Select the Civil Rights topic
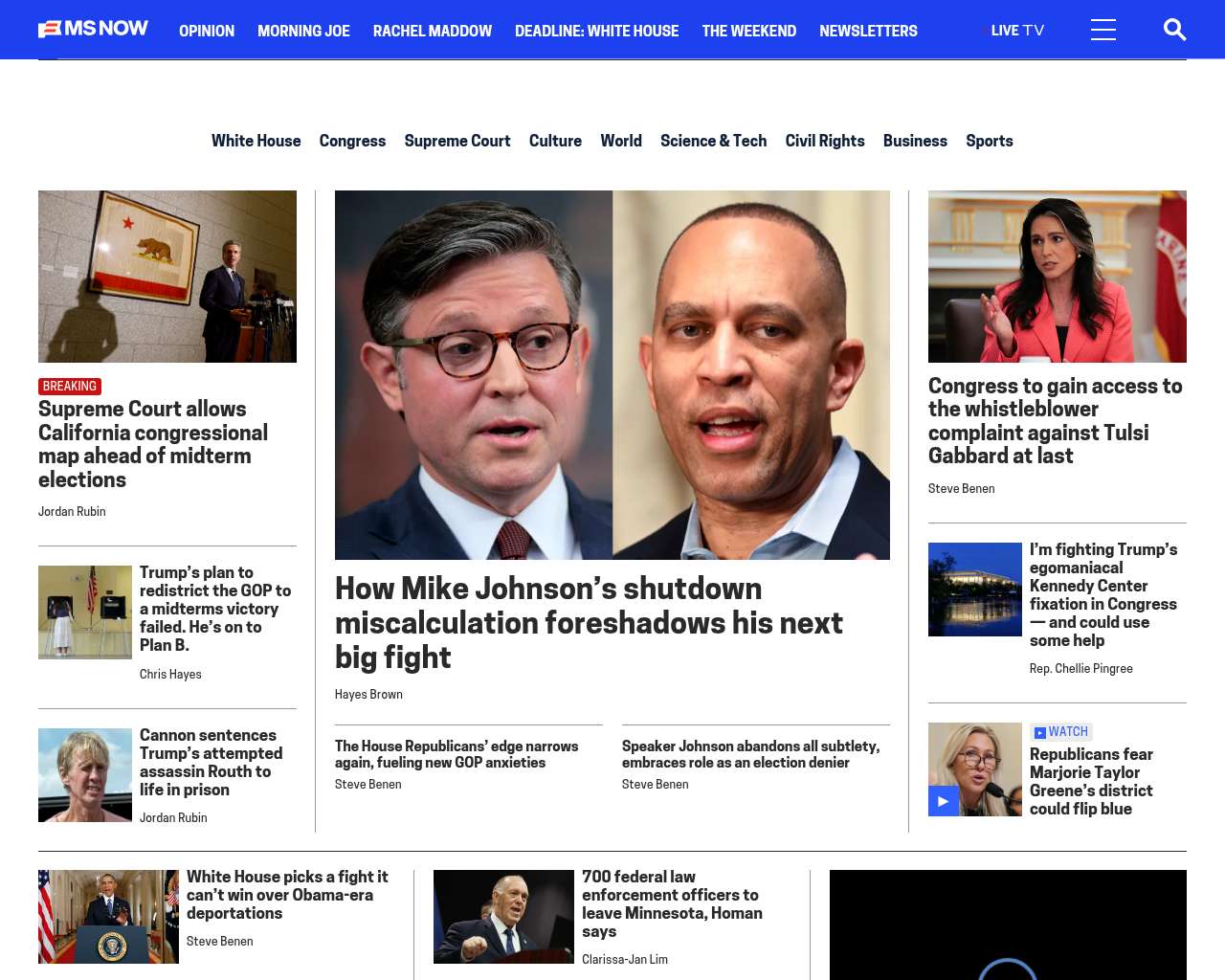Screen dimensions: 1225x980 point(825,141)
